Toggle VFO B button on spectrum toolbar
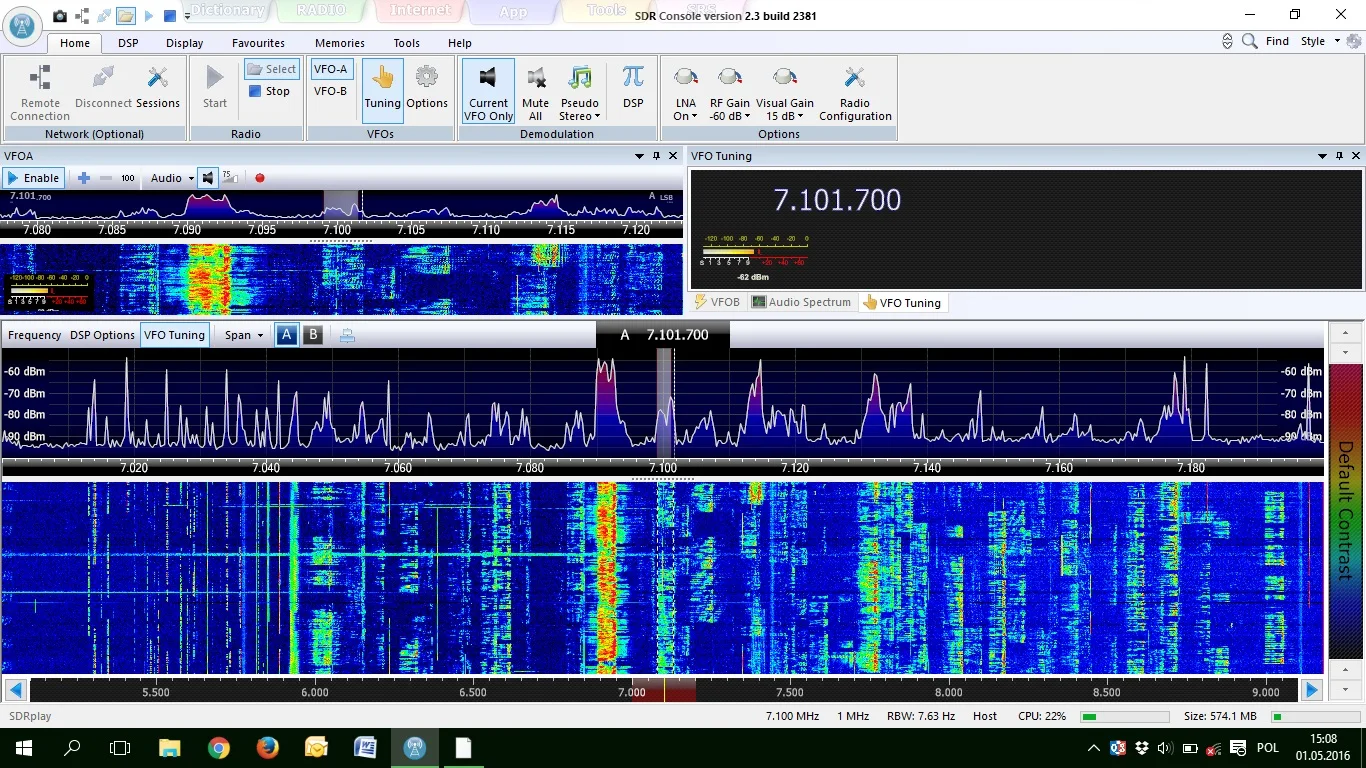The height and width of the screenshot is (768, 1366). click(313, 335)
